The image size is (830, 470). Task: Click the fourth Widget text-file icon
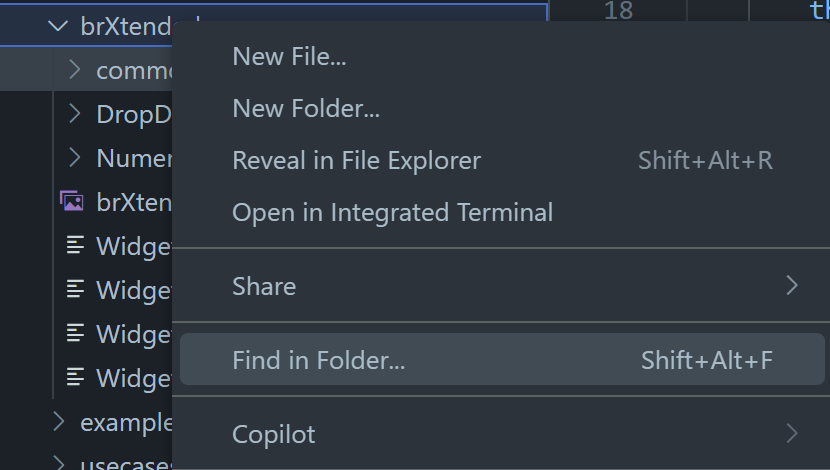75,377
